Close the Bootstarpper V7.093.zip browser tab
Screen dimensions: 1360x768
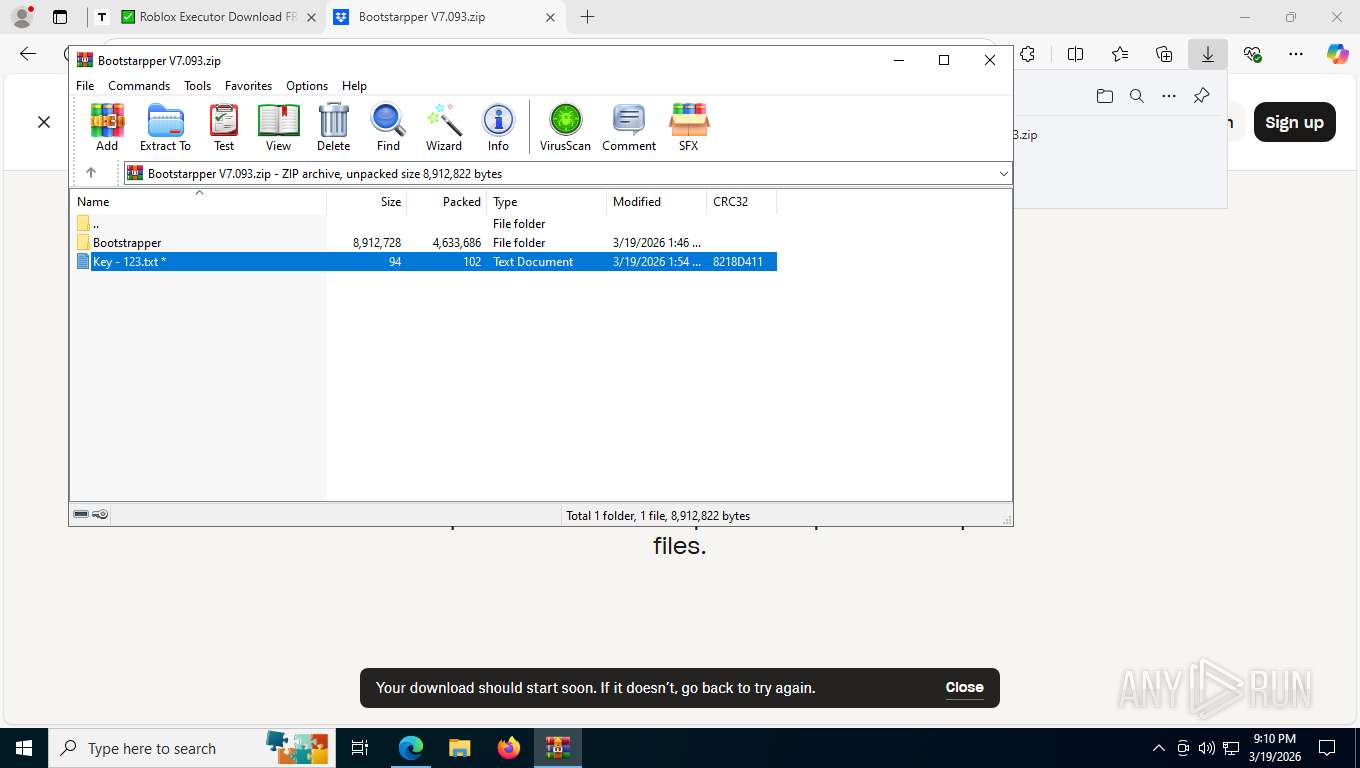(x=550, y=17)
